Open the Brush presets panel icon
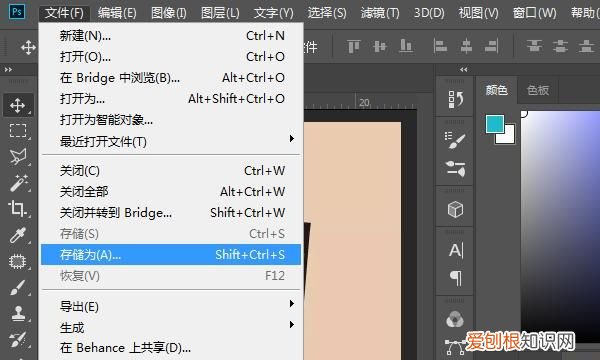 coord(455,140)
